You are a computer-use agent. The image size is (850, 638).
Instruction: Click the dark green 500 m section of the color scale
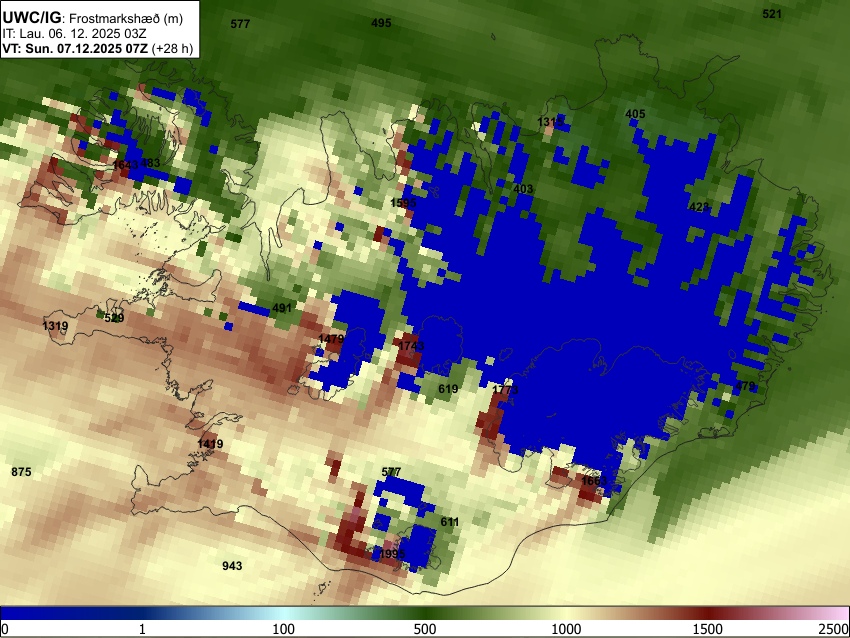[424, 613]
